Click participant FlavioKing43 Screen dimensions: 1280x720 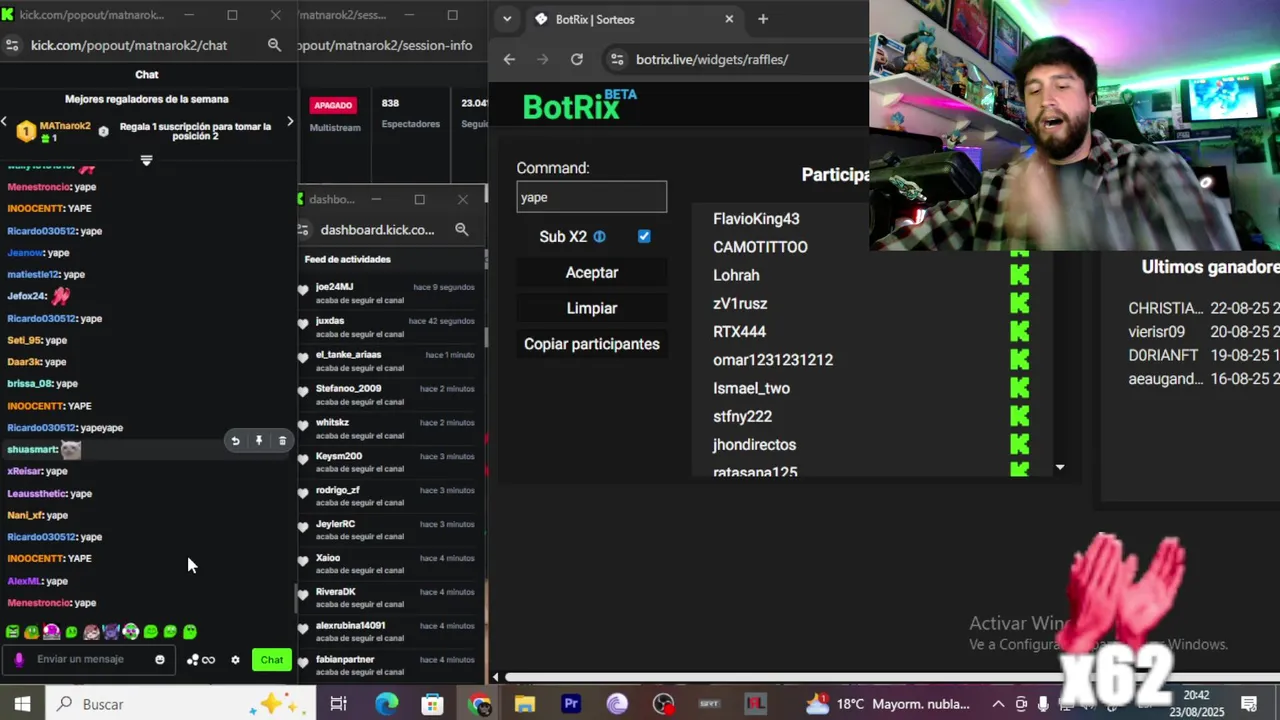coord(756,219)
